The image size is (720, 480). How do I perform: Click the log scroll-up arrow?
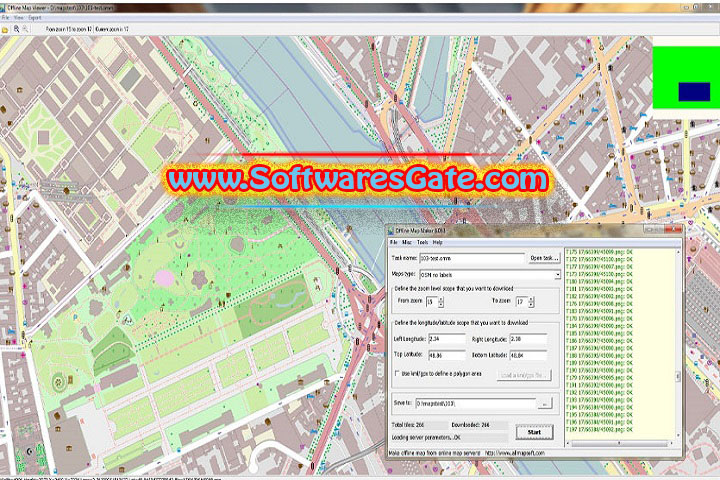pos(678,252)
